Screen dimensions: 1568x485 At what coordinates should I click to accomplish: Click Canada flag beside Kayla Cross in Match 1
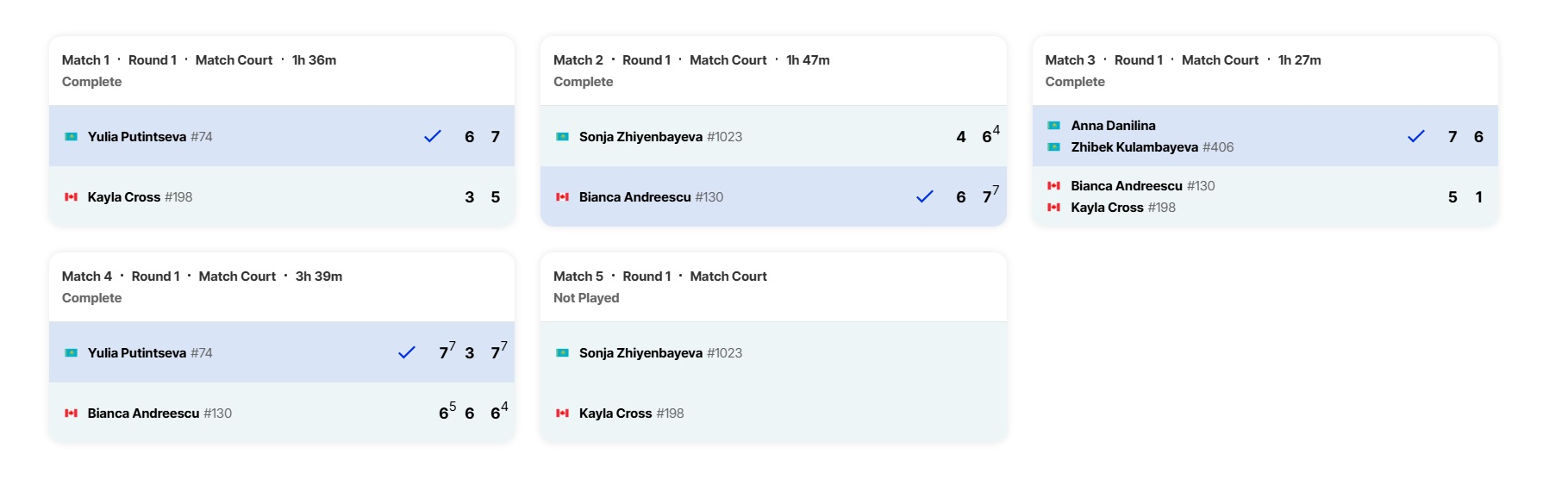(x=72, y=197)
